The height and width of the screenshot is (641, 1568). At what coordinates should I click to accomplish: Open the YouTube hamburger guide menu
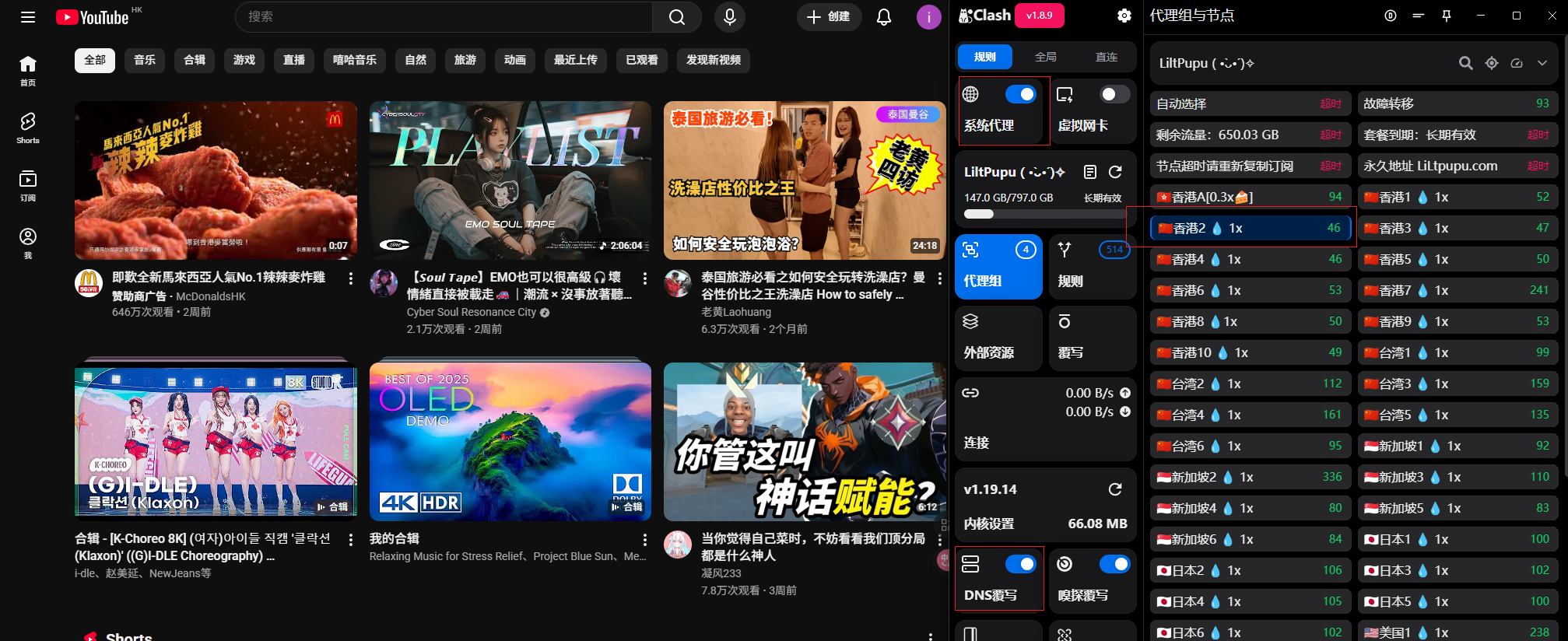click(28, 16)
